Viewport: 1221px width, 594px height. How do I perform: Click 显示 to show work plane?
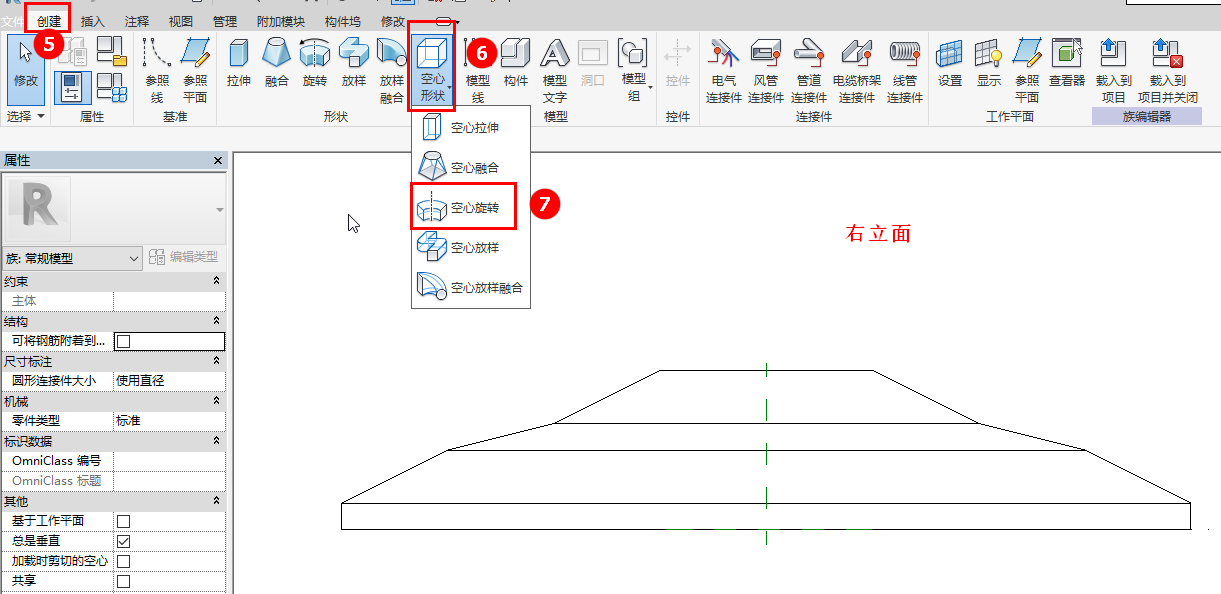(x=989, y=63)
